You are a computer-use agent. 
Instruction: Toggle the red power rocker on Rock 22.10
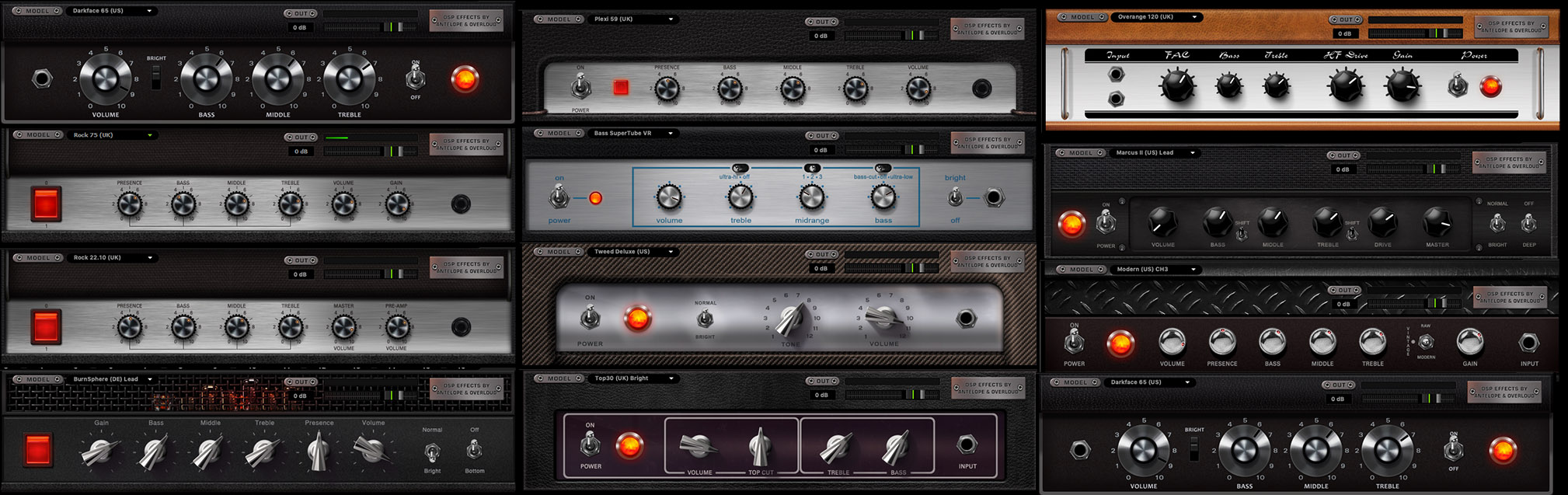[x=46, y=327]
